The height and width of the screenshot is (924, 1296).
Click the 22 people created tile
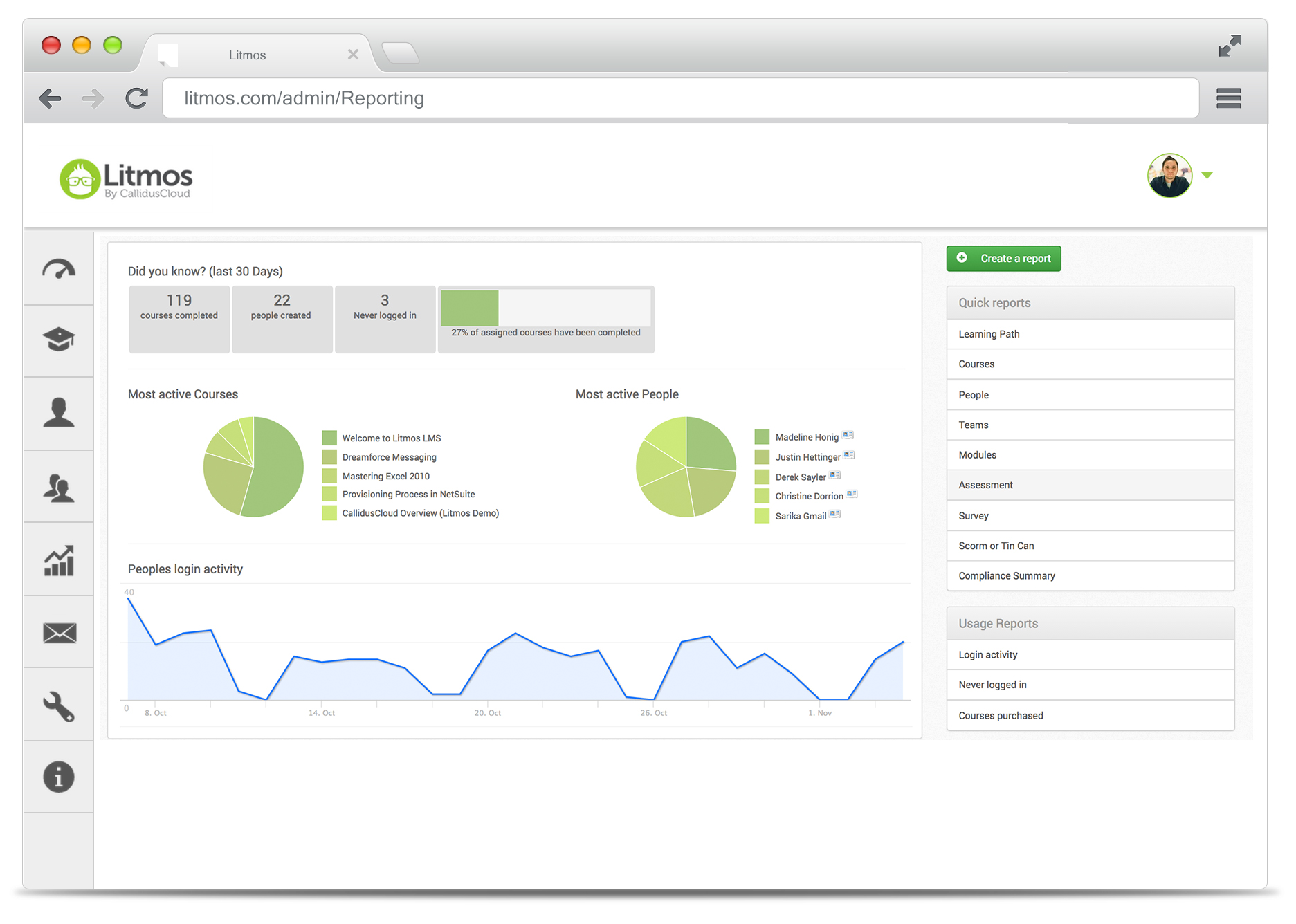coord(282,320)
